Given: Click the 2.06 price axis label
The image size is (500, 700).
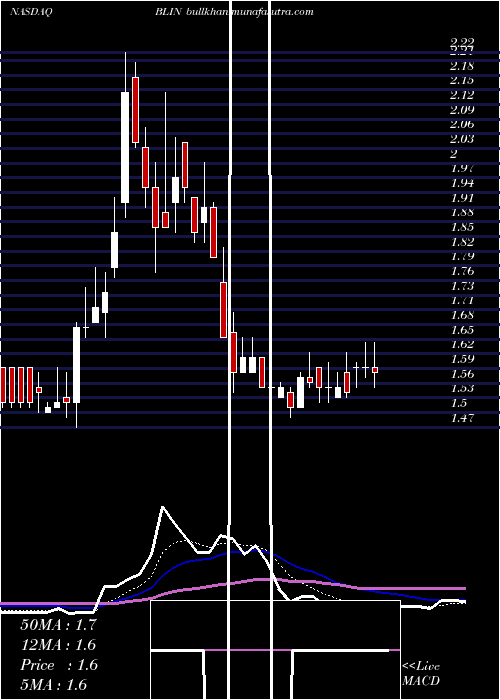Looking at the screenshot, I should click(x=462, y=125).
